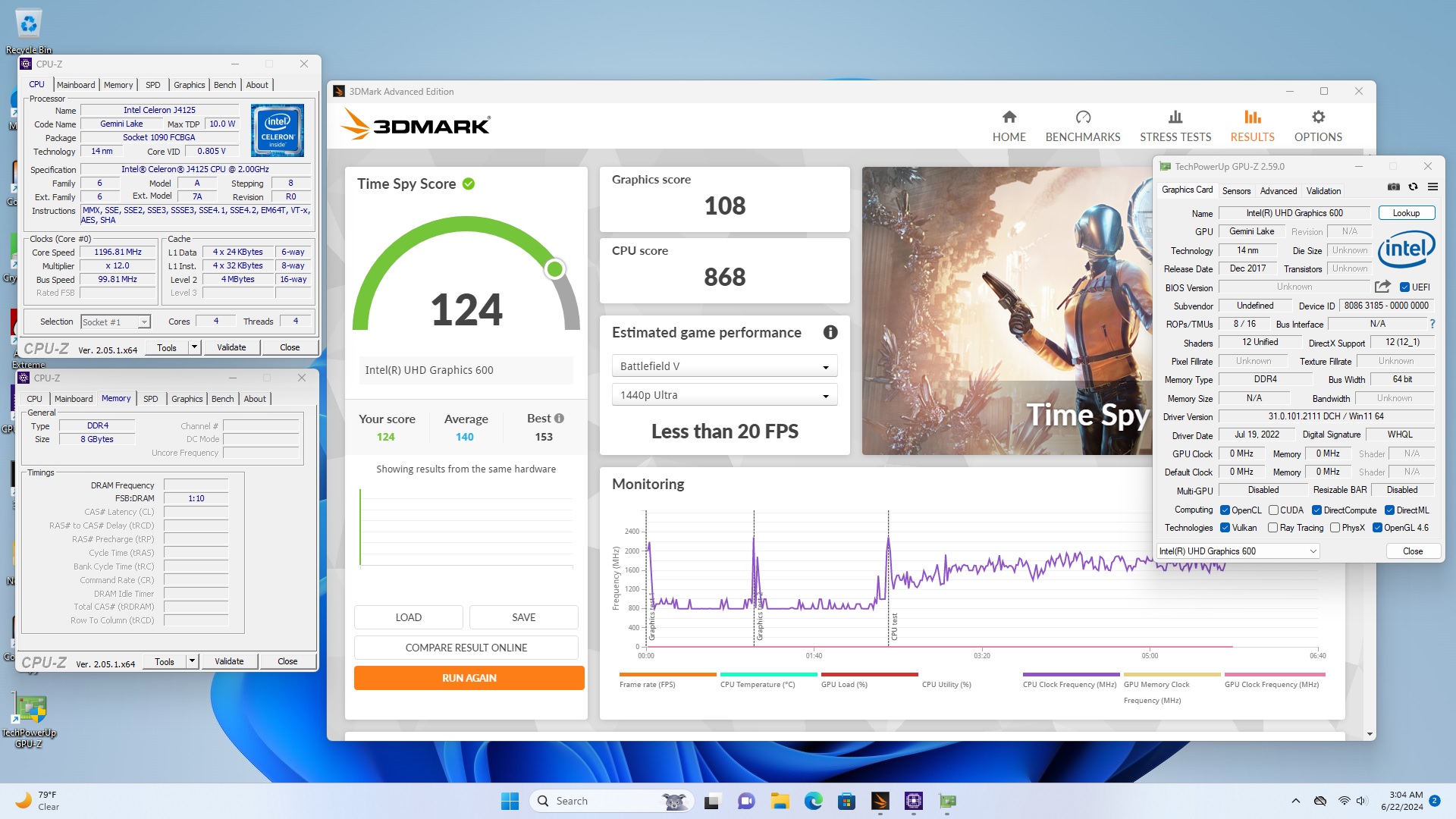
Task: Toggle the PhysX checkbox in GPU-Z
Action: [x=1335, y=527]
